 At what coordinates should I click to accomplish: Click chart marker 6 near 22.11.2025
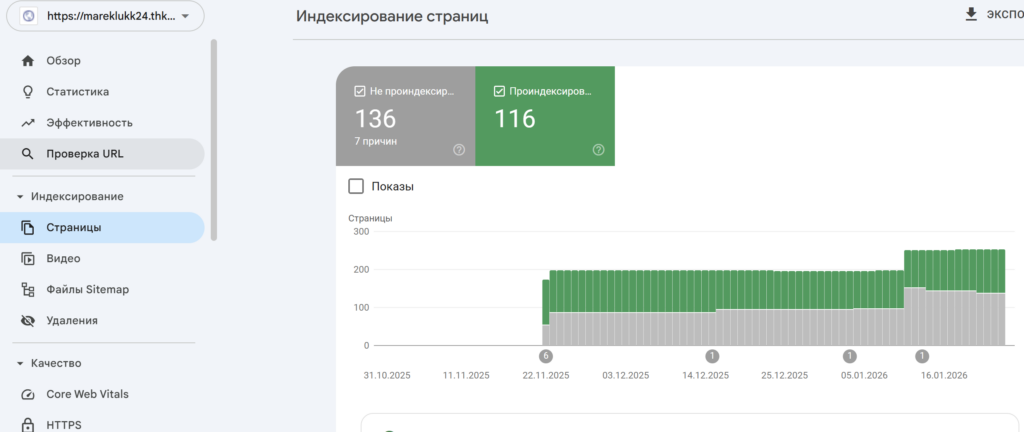click(x=545, y=355)
